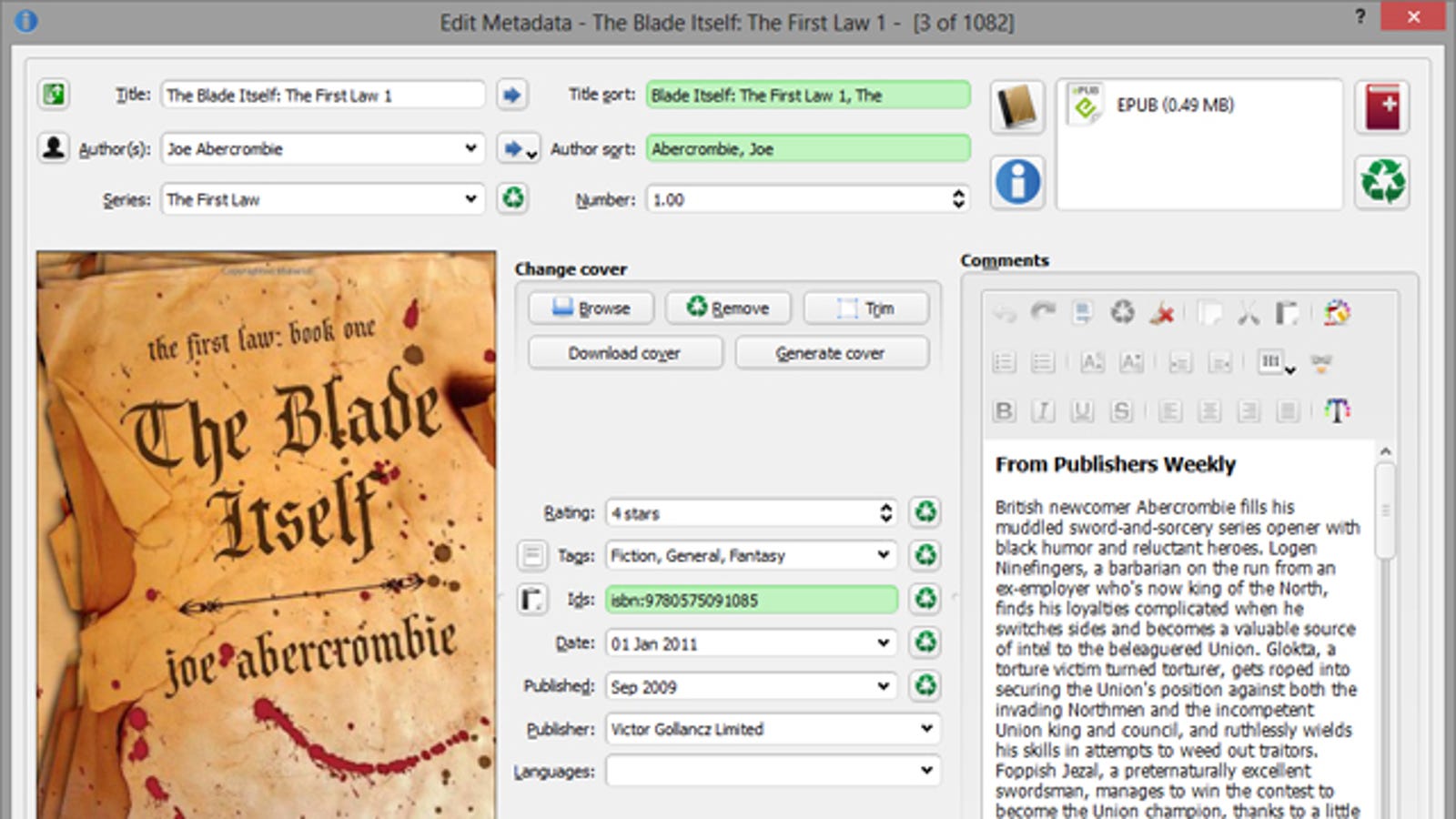Click into the Author sort field
The height and width of the screenshot is (819, 1456).
pyautogui.click(x=808, y=148)
